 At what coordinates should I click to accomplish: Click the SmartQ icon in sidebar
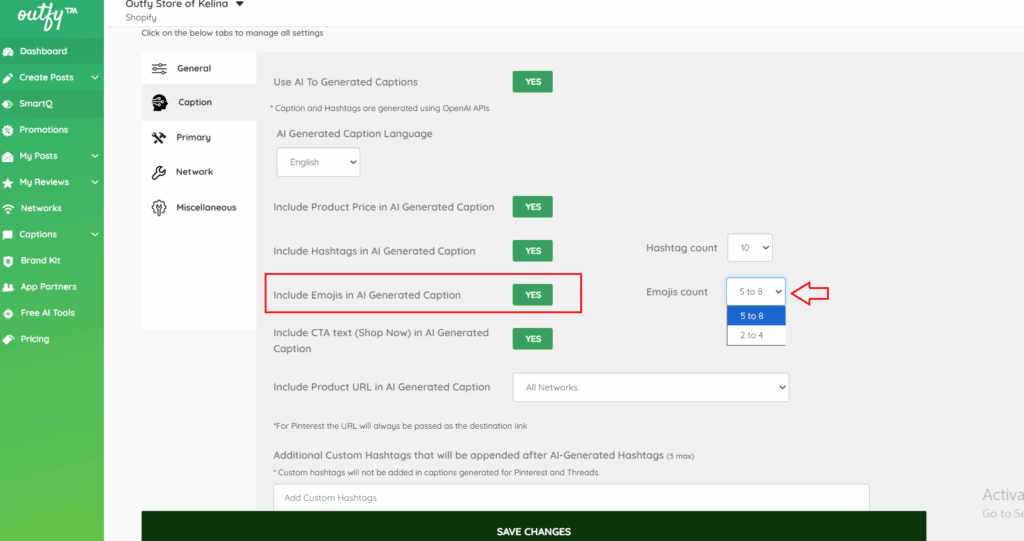[x=9, y=103]
